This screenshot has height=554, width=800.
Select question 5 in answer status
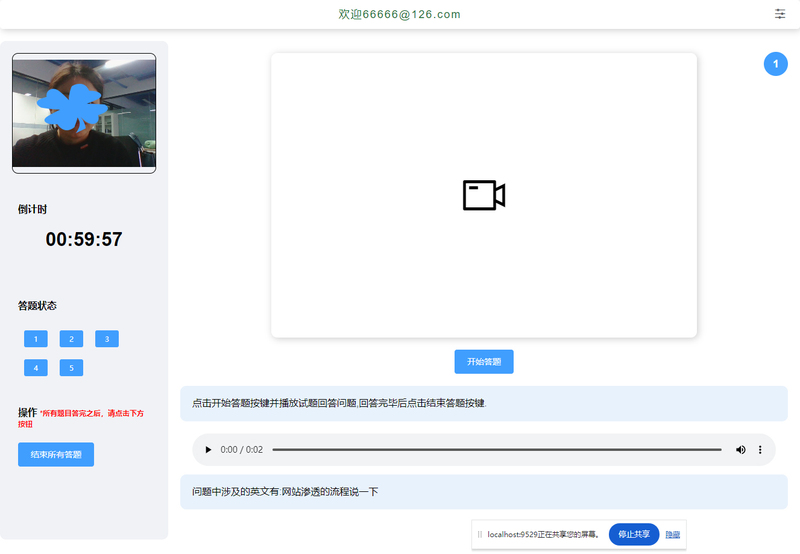pyautogui.click(x=71, y=368)
